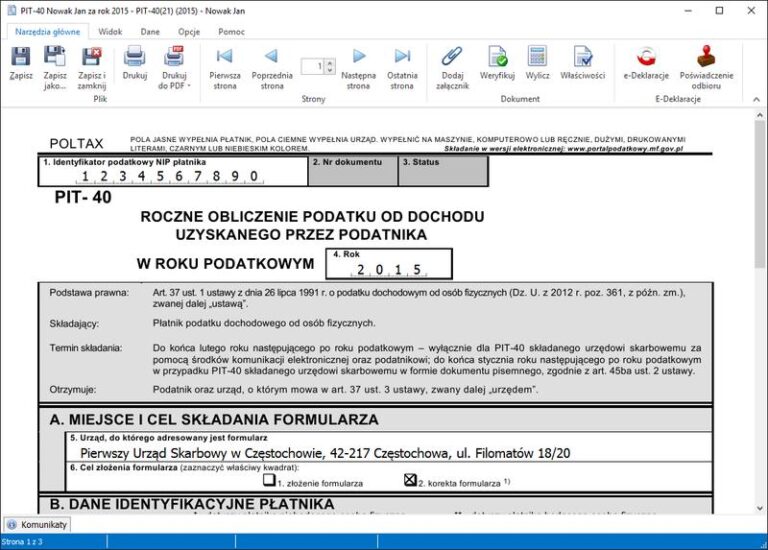Click the PIT- 40 form title
The width and height of the screenshot is (768, 550).
[x=83, y=197]
